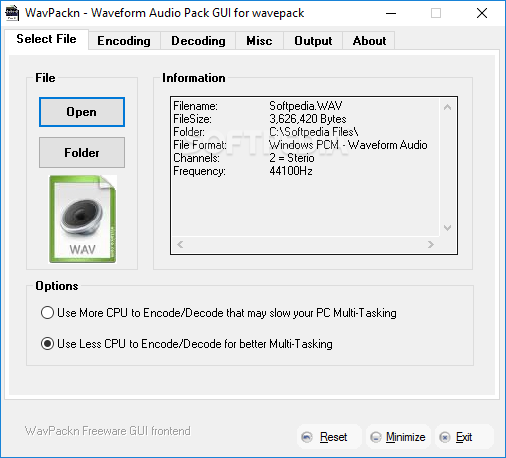Click scroll left arrow in Information box
This screenshot has height=458, width=506.
(180, 245)
